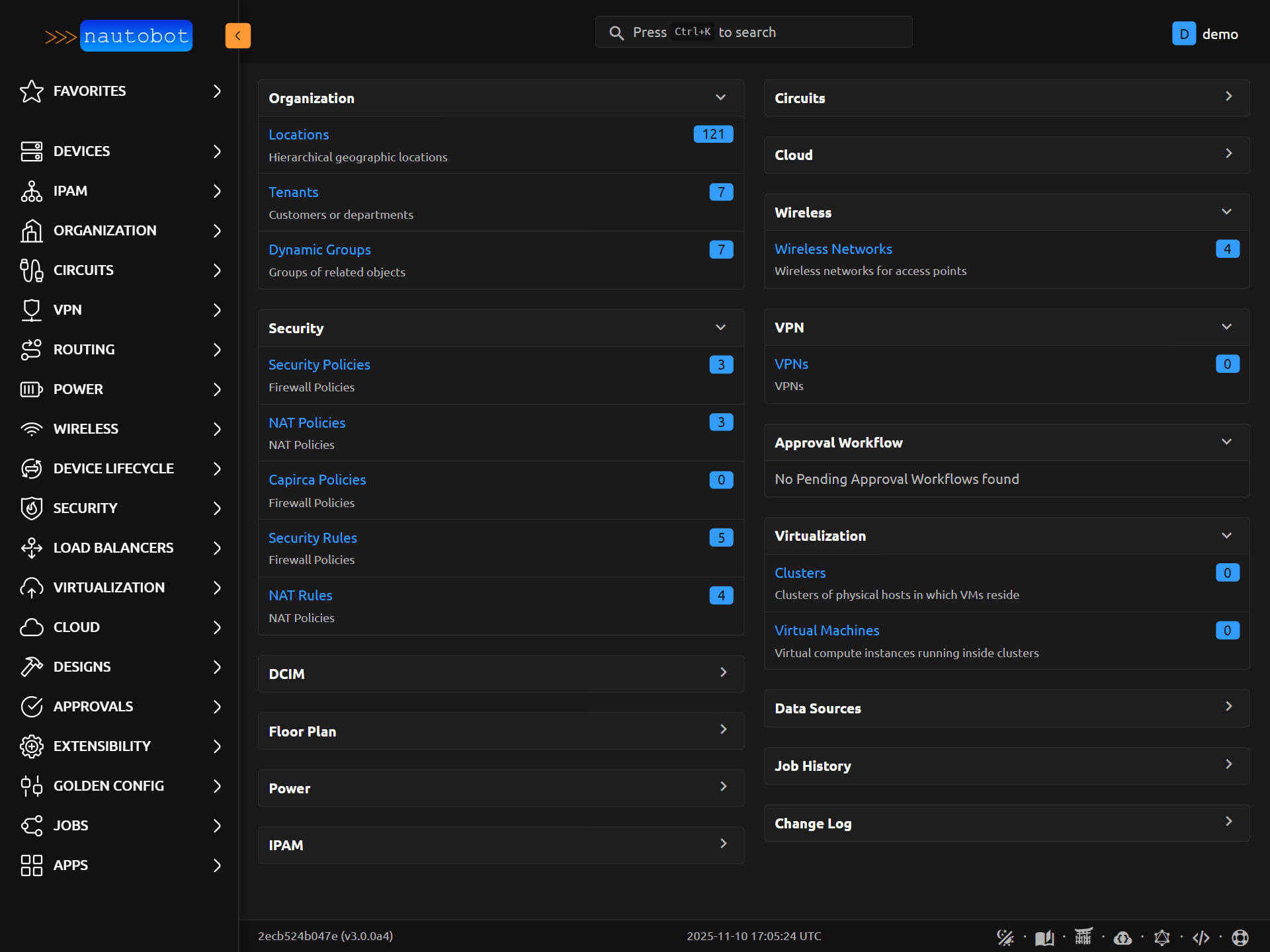The height and width of the screenshot is (952, 1270).
Task: Click the torii gate icon in the footer
Action: click(1083, 936)
